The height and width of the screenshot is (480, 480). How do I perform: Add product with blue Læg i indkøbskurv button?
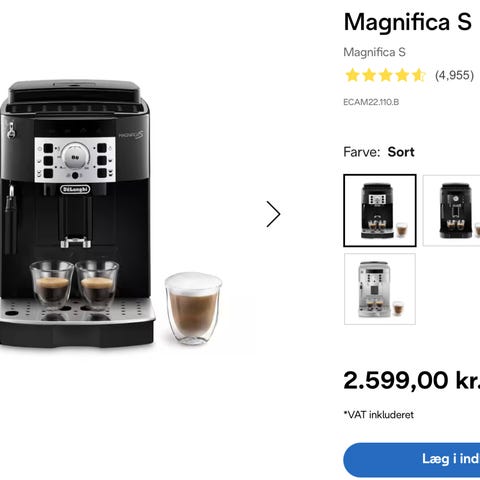point(412,460)
